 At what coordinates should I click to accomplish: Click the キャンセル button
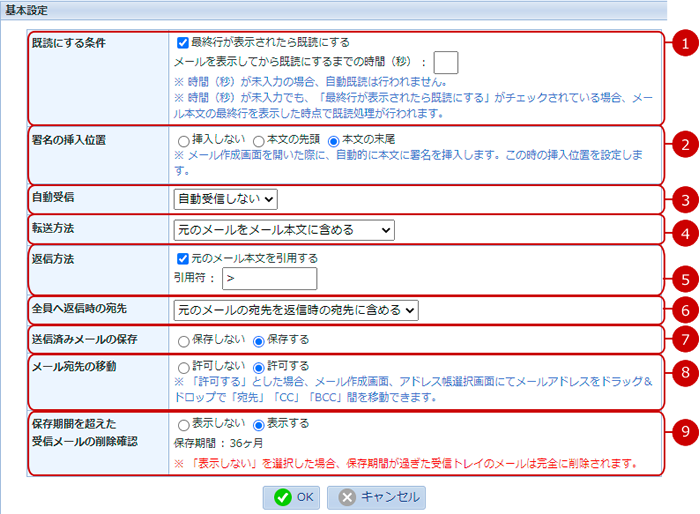(376, 497)
